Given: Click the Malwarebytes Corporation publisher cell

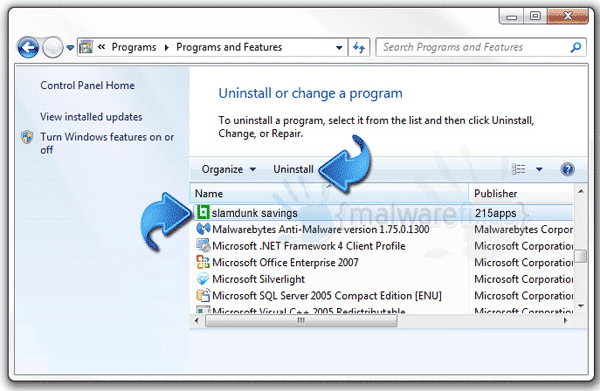Looking at the screenshot, I should [523, 229].
